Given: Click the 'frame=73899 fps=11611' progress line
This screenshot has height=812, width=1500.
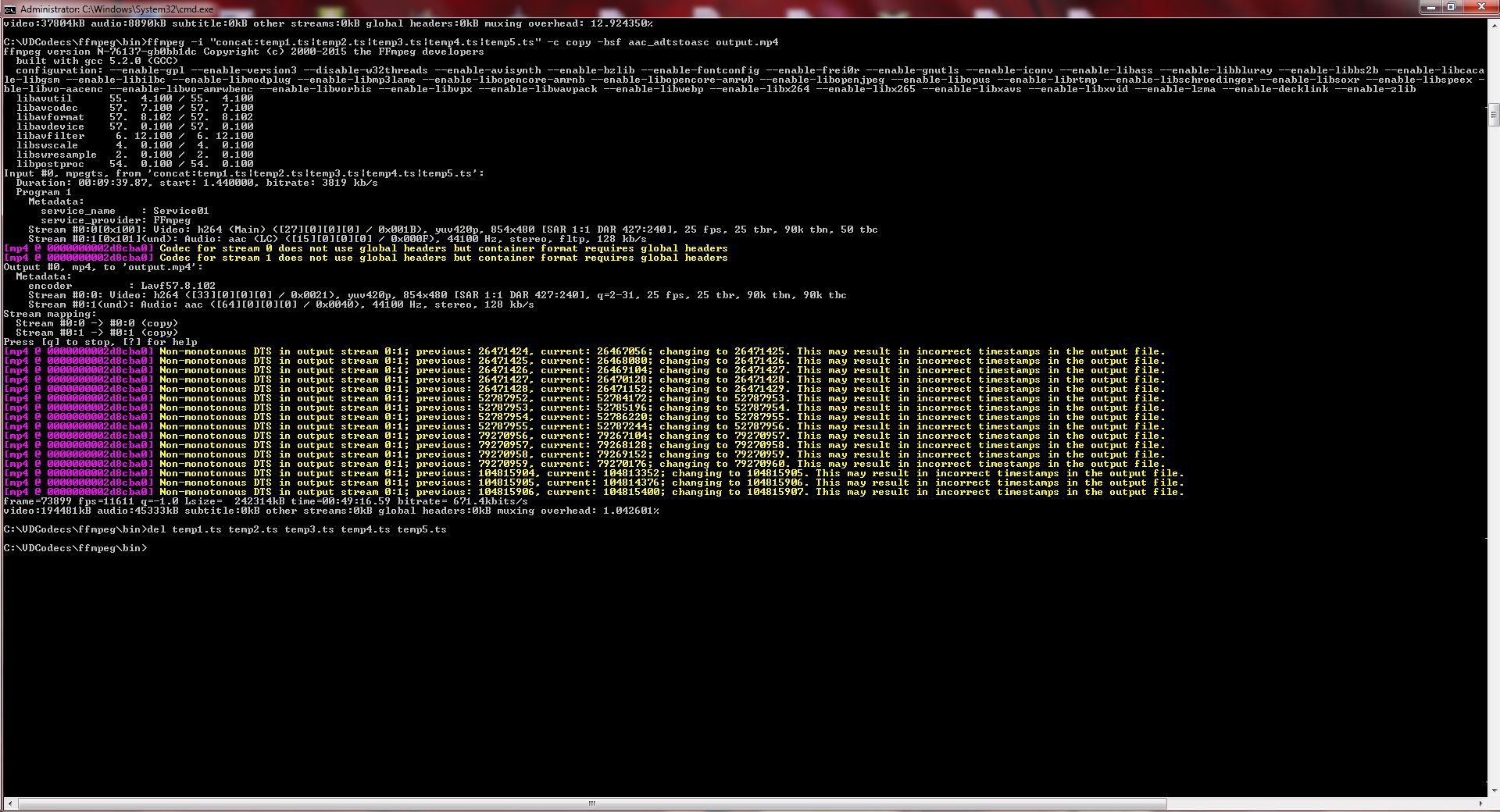Looking at the screenshot, I should click(266, 501).
